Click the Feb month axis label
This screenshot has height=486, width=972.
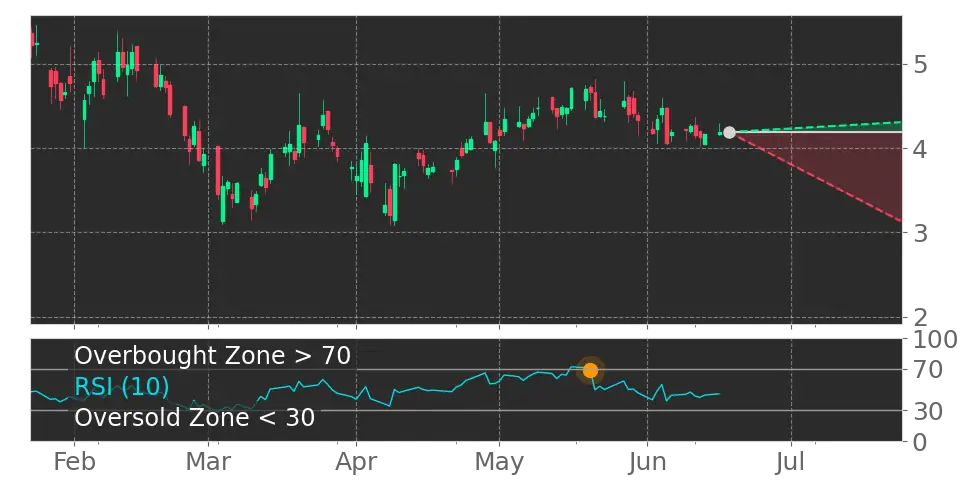(x=74, y=462)
